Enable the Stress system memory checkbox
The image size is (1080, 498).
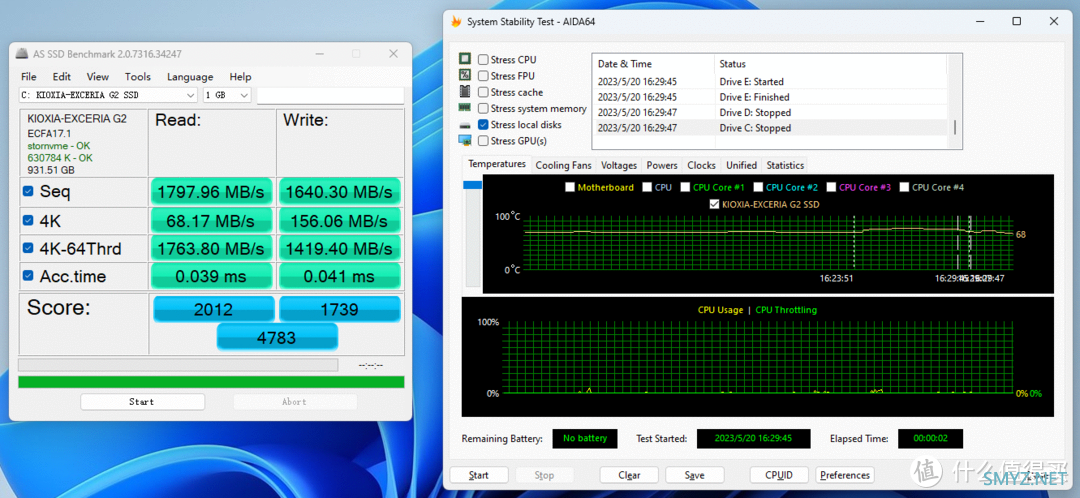click(x=484, y=109)
